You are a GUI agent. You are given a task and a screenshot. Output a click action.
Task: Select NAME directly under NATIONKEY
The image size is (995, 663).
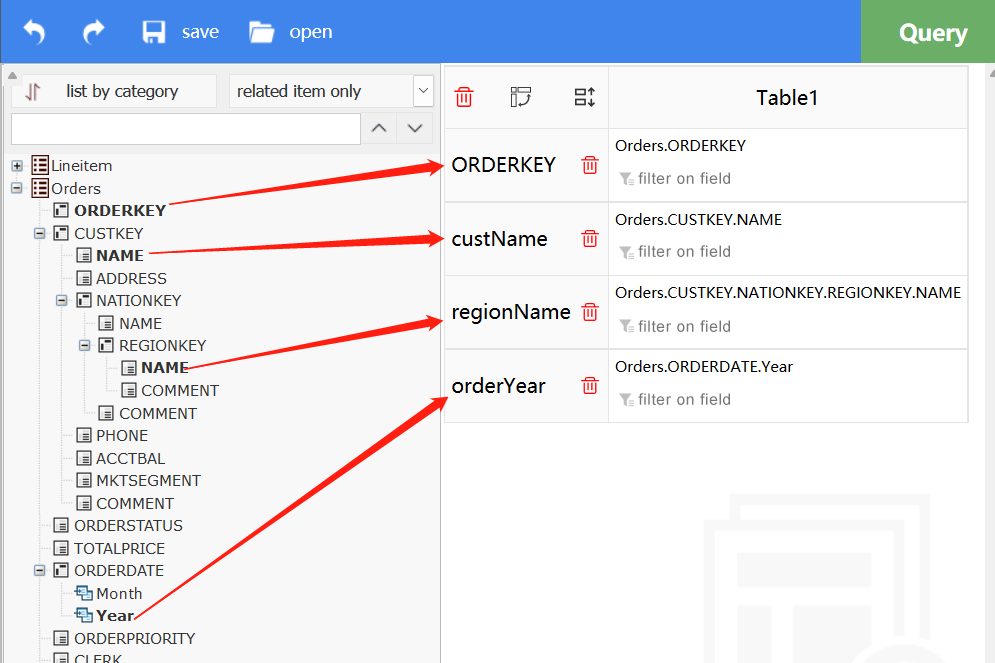pos(140,324)
